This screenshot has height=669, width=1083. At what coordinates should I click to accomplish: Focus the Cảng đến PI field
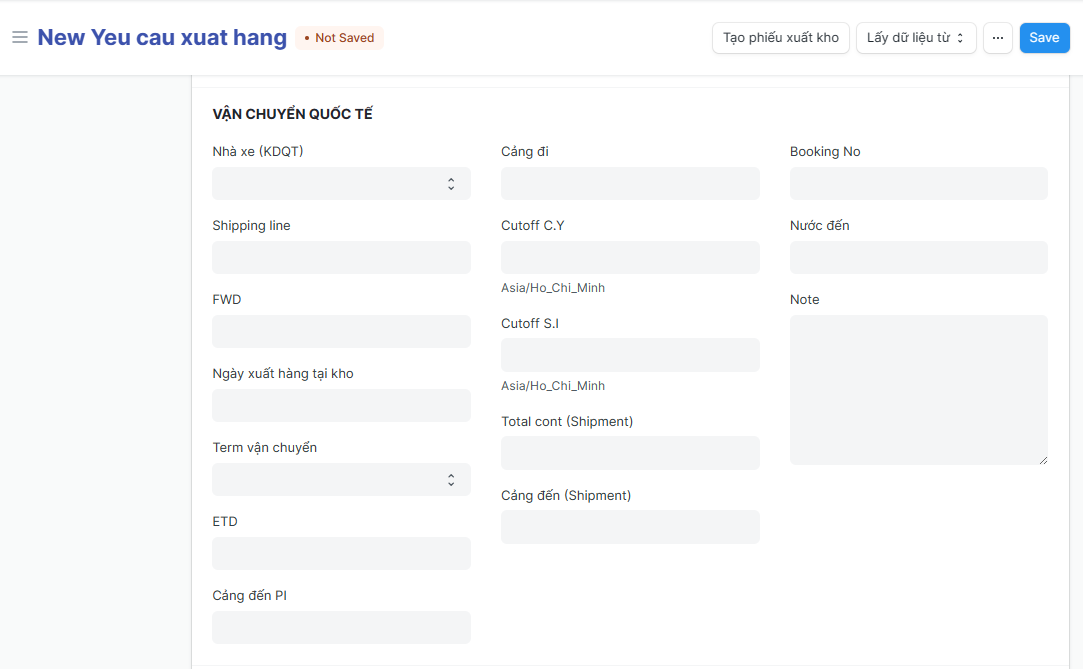pyautogui.click(x=341, y=628)
